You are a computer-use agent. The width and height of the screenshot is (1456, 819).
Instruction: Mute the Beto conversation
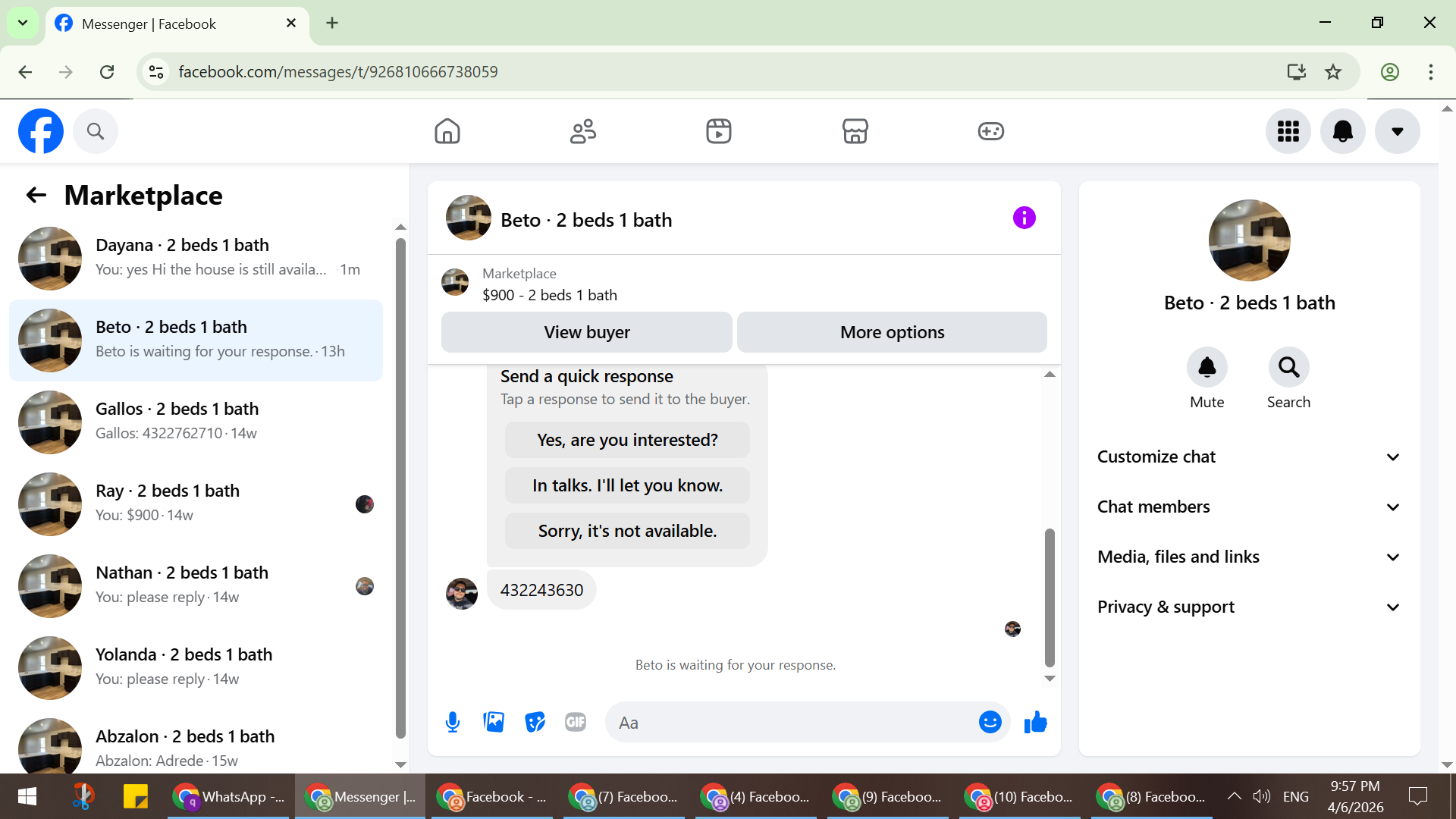1207,368
